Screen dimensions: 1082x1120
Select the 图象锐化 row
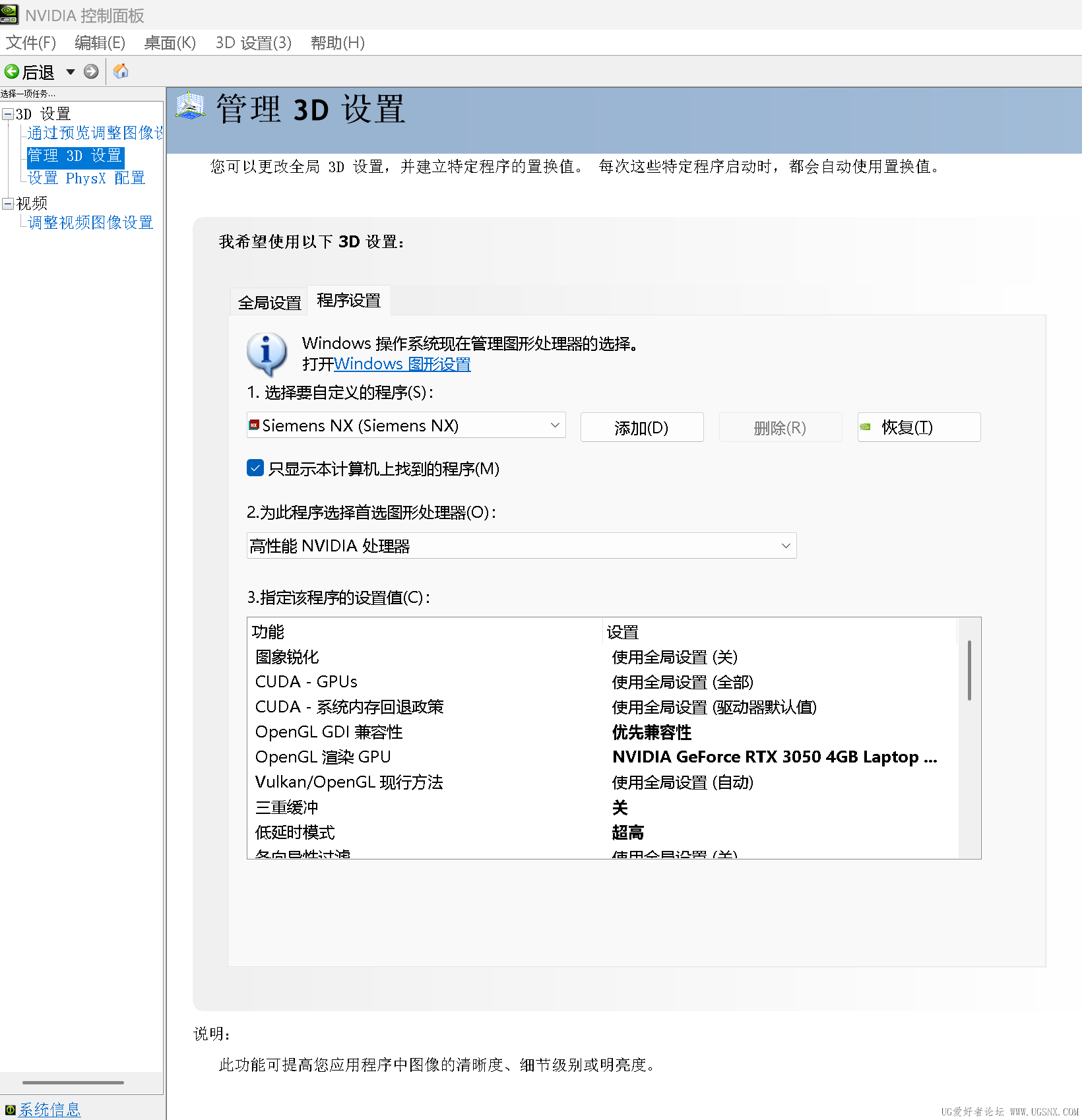point(603,657)
